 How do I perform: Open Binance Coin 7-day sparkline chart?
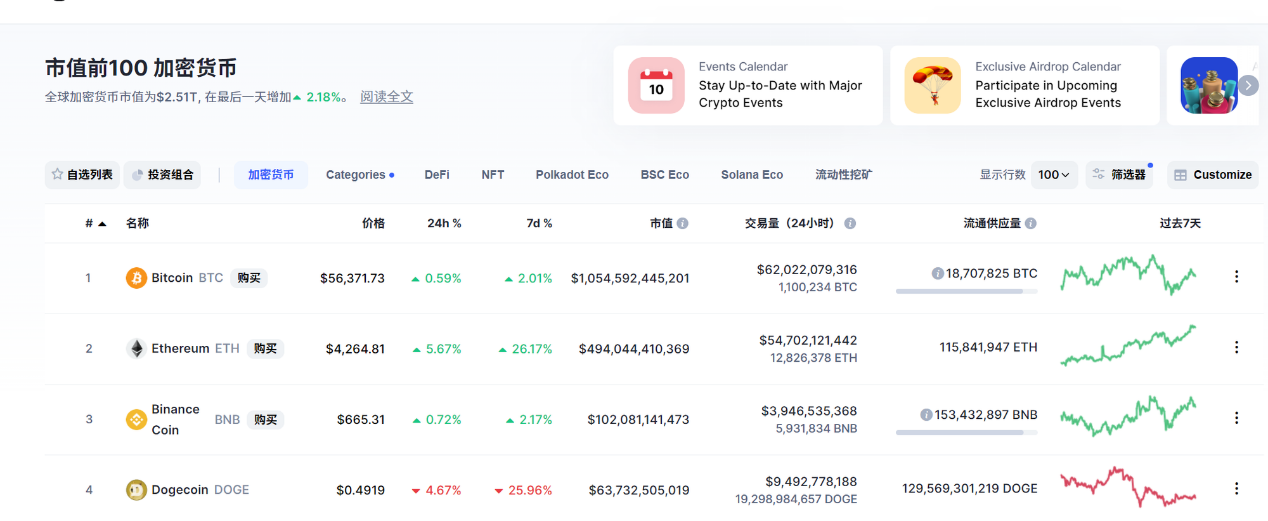pos(1128,416)
